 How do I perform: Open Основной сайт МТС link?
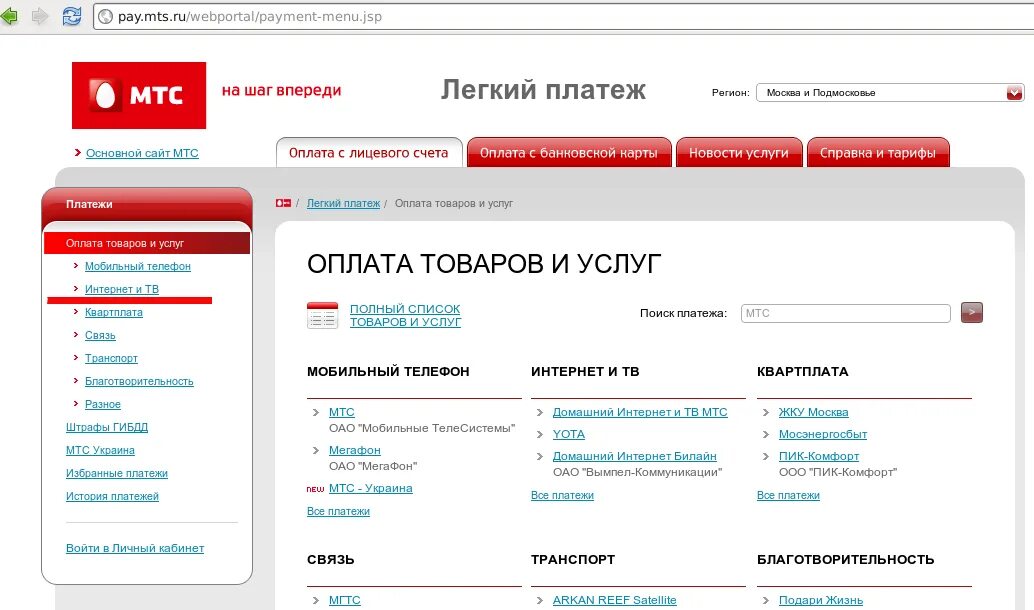[x=142, y=153]
